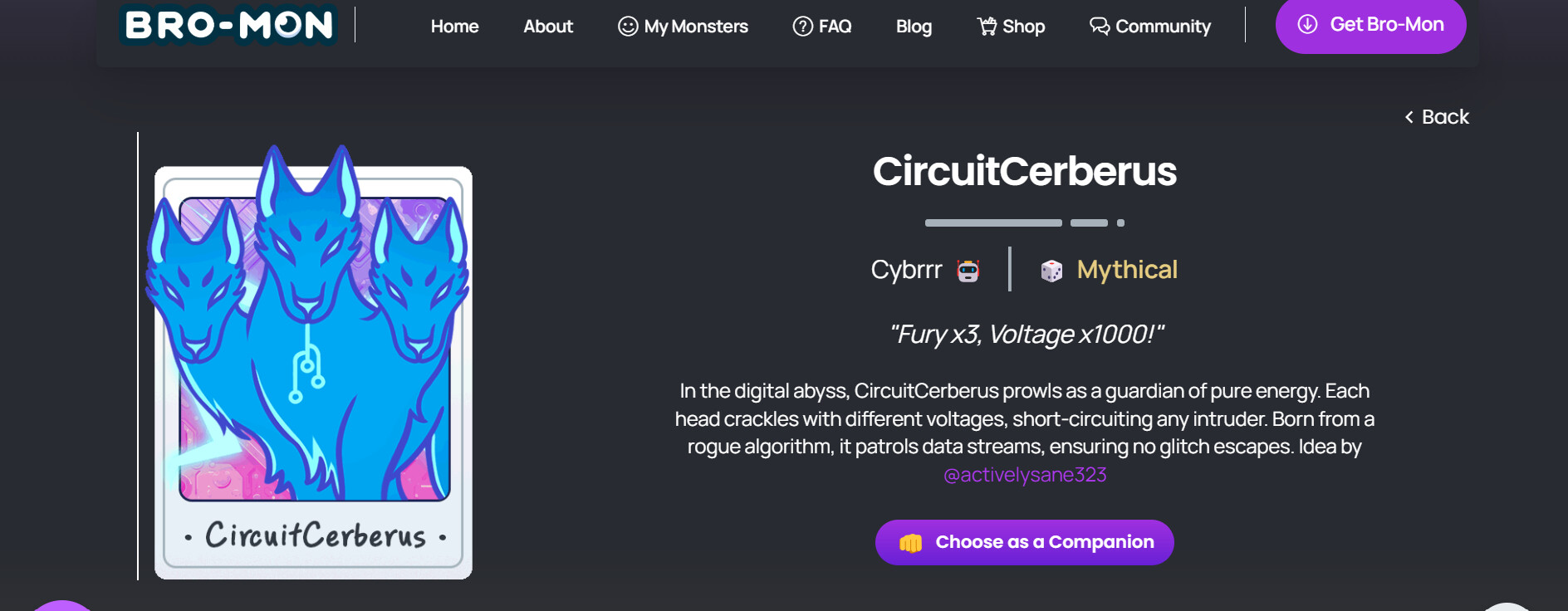
Task: Click the dice icon beside Mythical
Action: pyautogui.click(x=1051, y=271)
